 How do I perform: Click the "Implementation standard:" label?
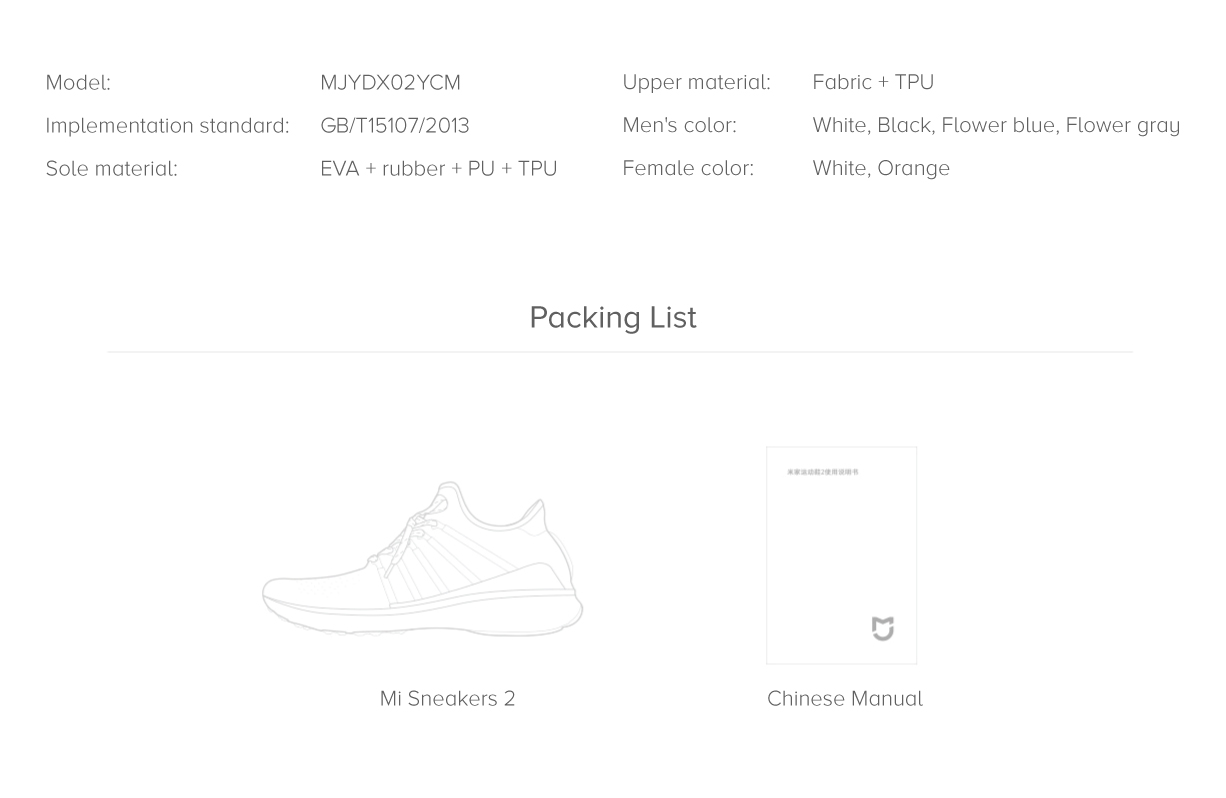click(x=167, y=125)
